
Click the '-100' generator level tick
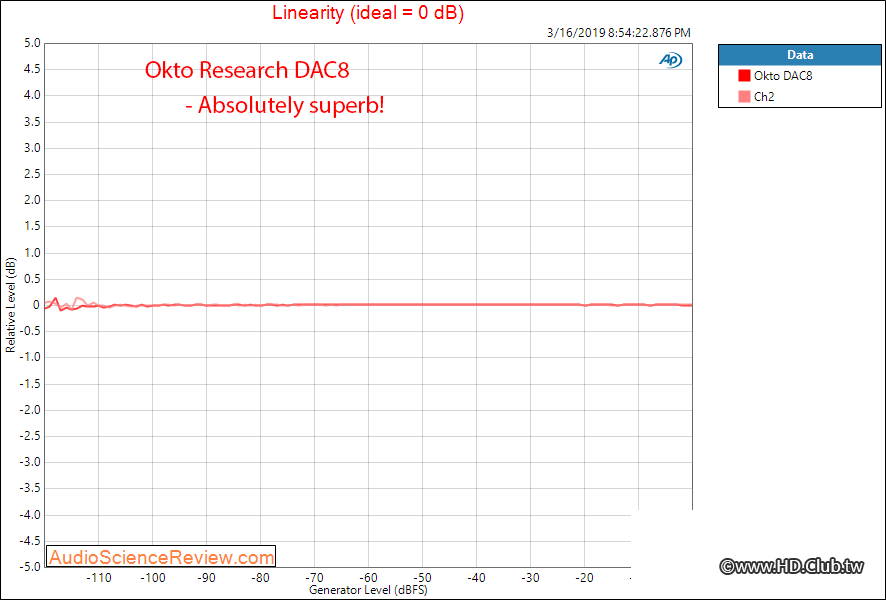(x=153, y=578)
